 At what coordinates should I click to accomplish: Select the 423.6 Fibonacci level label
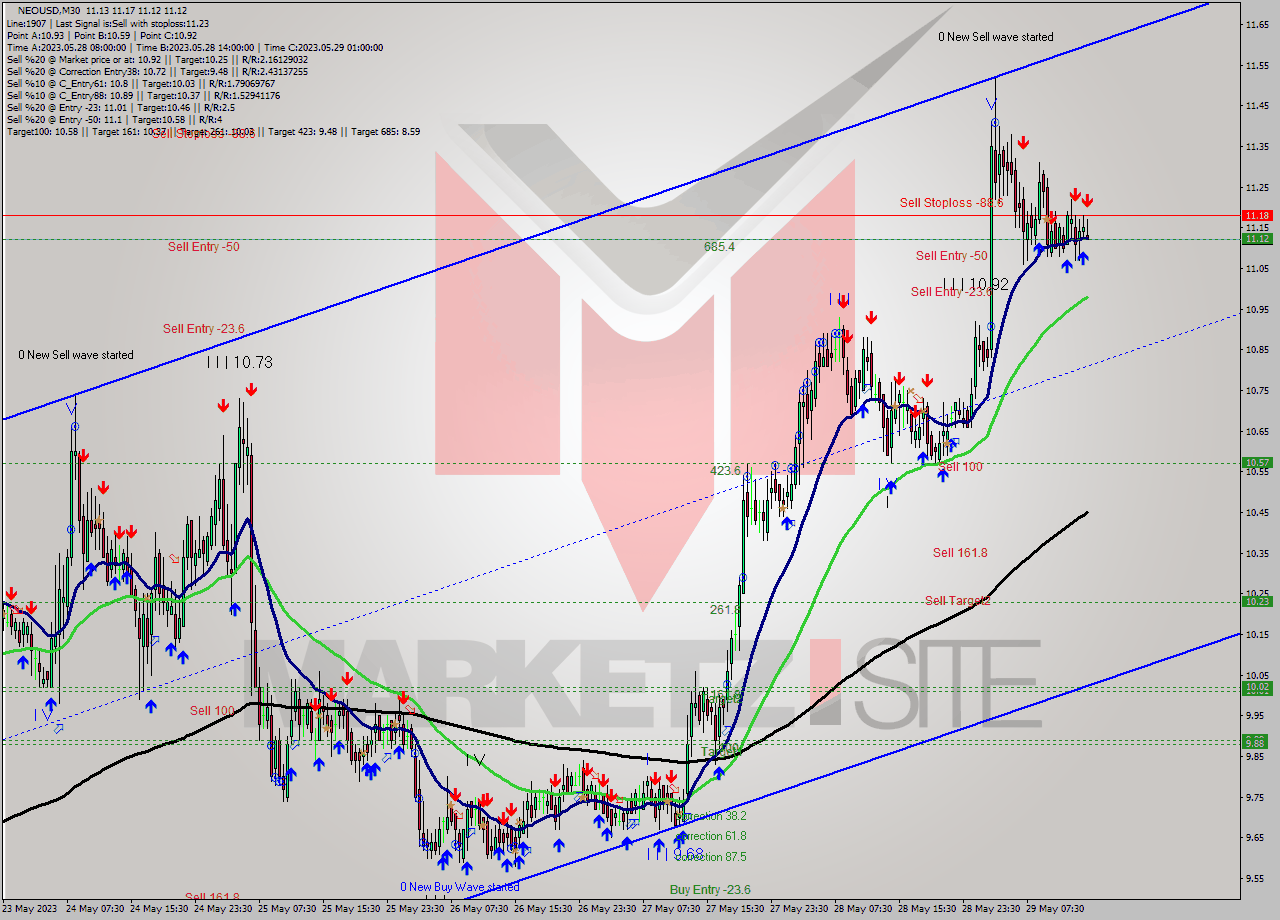[x=725, y=470]
